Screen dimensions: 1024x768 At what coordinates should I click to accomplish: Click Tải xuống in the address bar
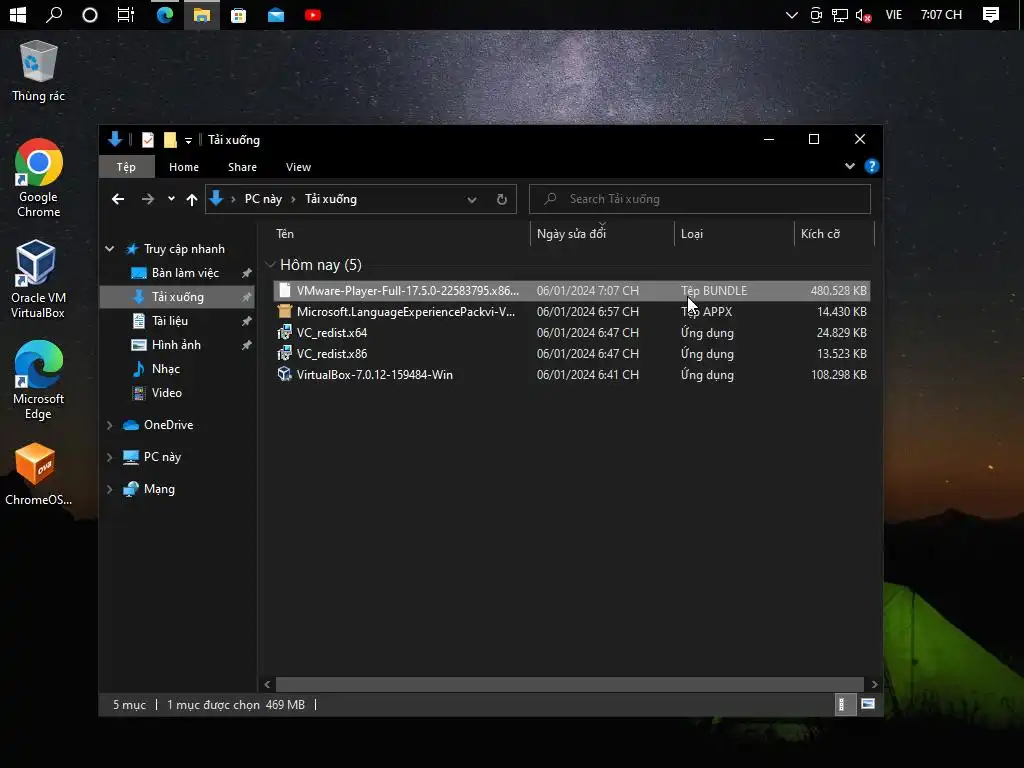point(330,199)
